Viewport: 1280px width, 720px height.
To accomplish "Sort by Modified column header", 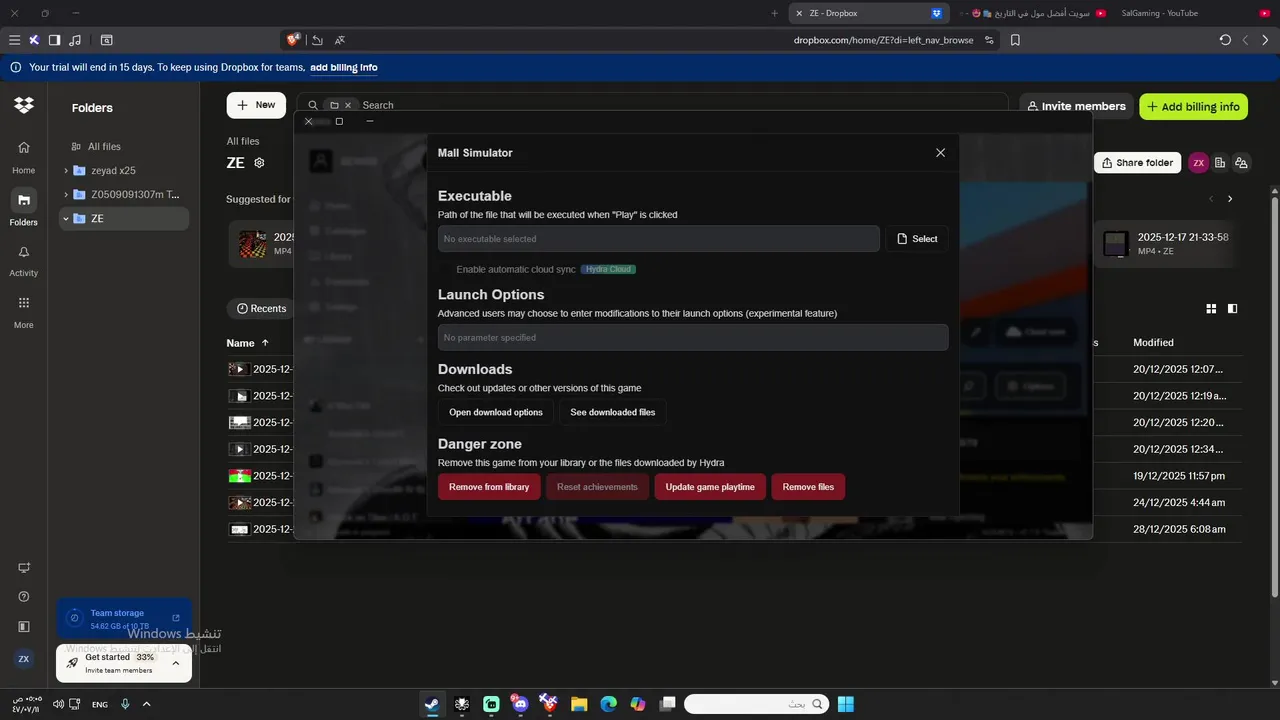I will click(x=1153, y=343).
